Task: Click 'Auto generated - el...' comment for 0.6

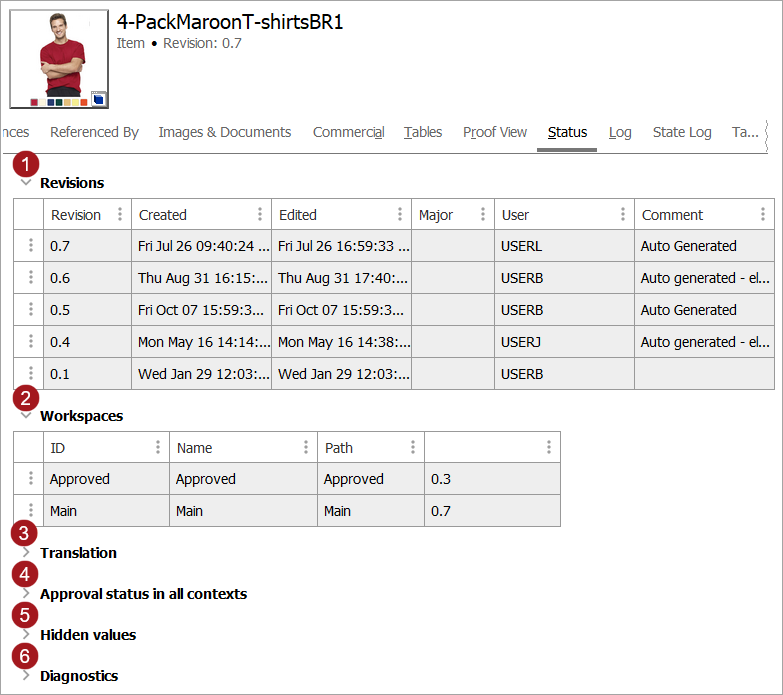Action: [704, 278]
